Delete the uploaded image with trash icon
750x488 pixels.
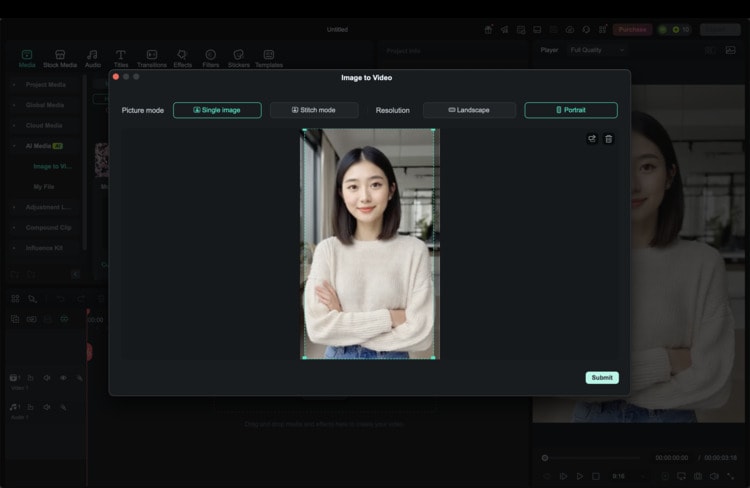608,139
